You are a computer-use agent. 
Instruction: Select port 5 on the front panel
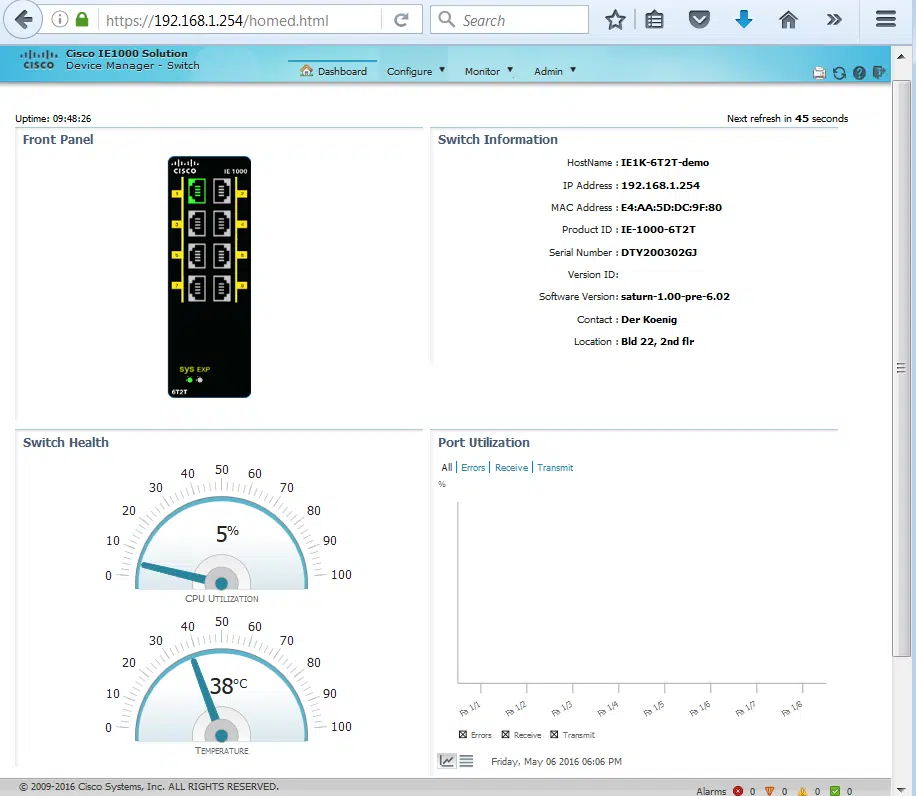click(197, 256)
